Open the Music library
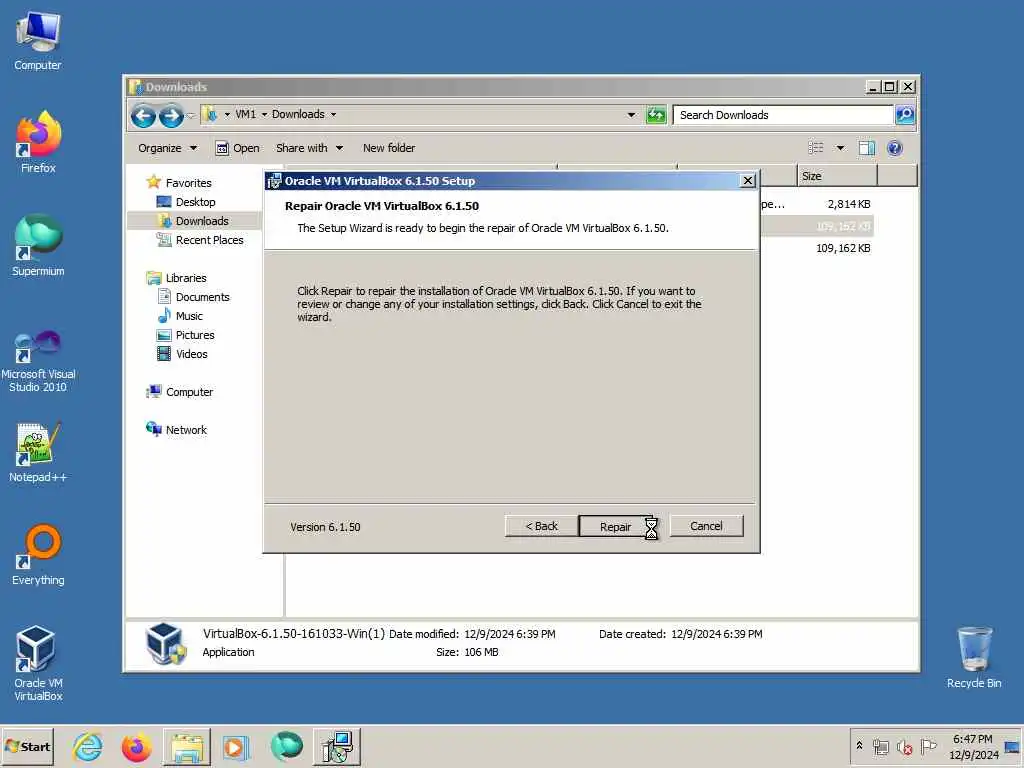This screenshot has height=768, width=1024. [189, 315]
